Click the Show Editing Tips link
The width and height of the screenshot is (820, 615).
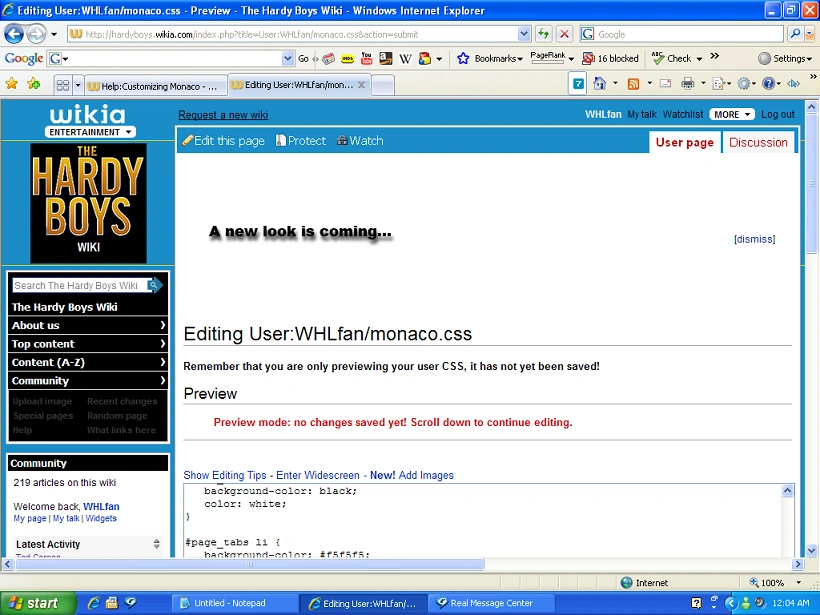click(x=225, y=475)
